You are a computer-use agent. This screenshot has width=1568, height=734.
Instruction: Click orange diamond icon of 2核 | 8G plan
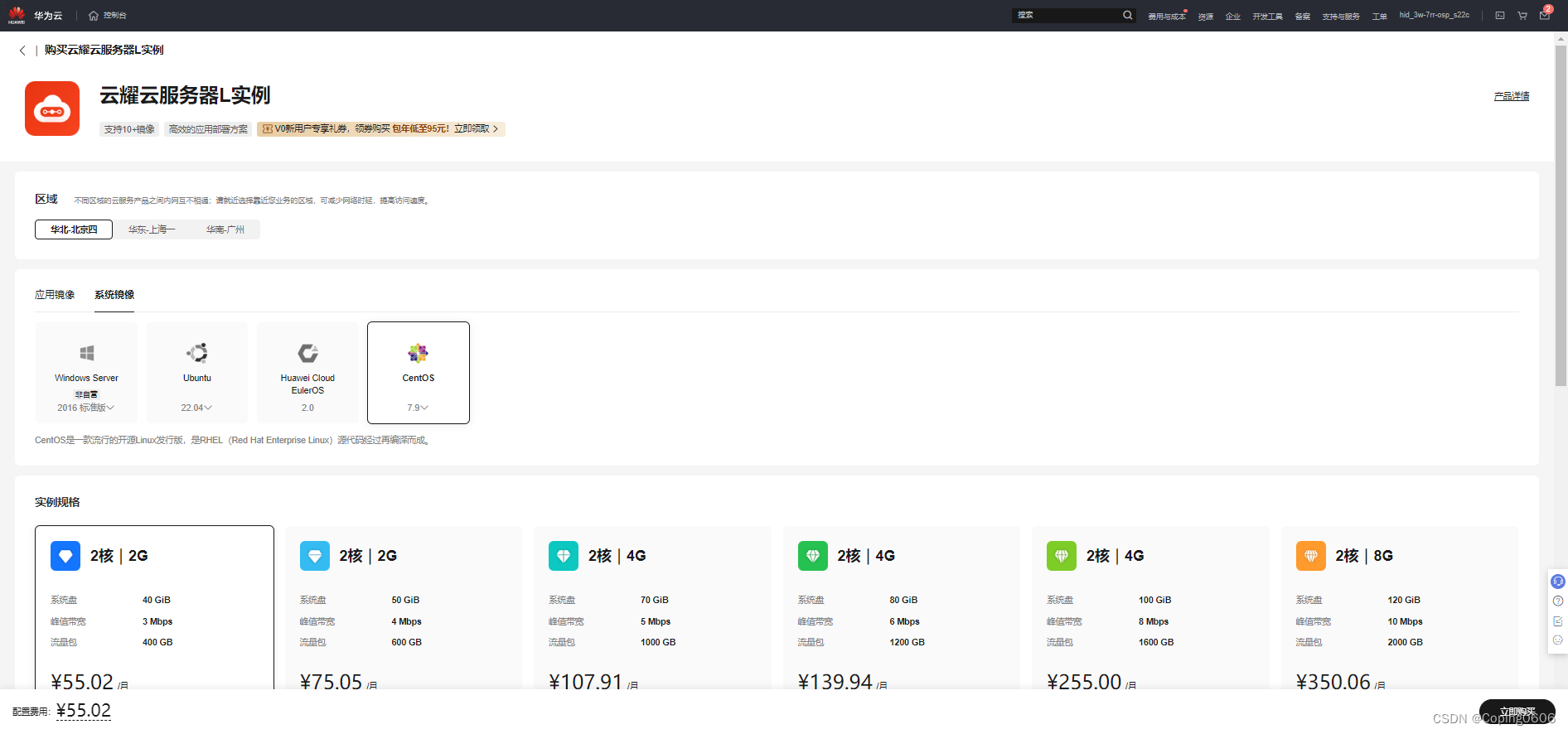click(x=1311, y=556)
